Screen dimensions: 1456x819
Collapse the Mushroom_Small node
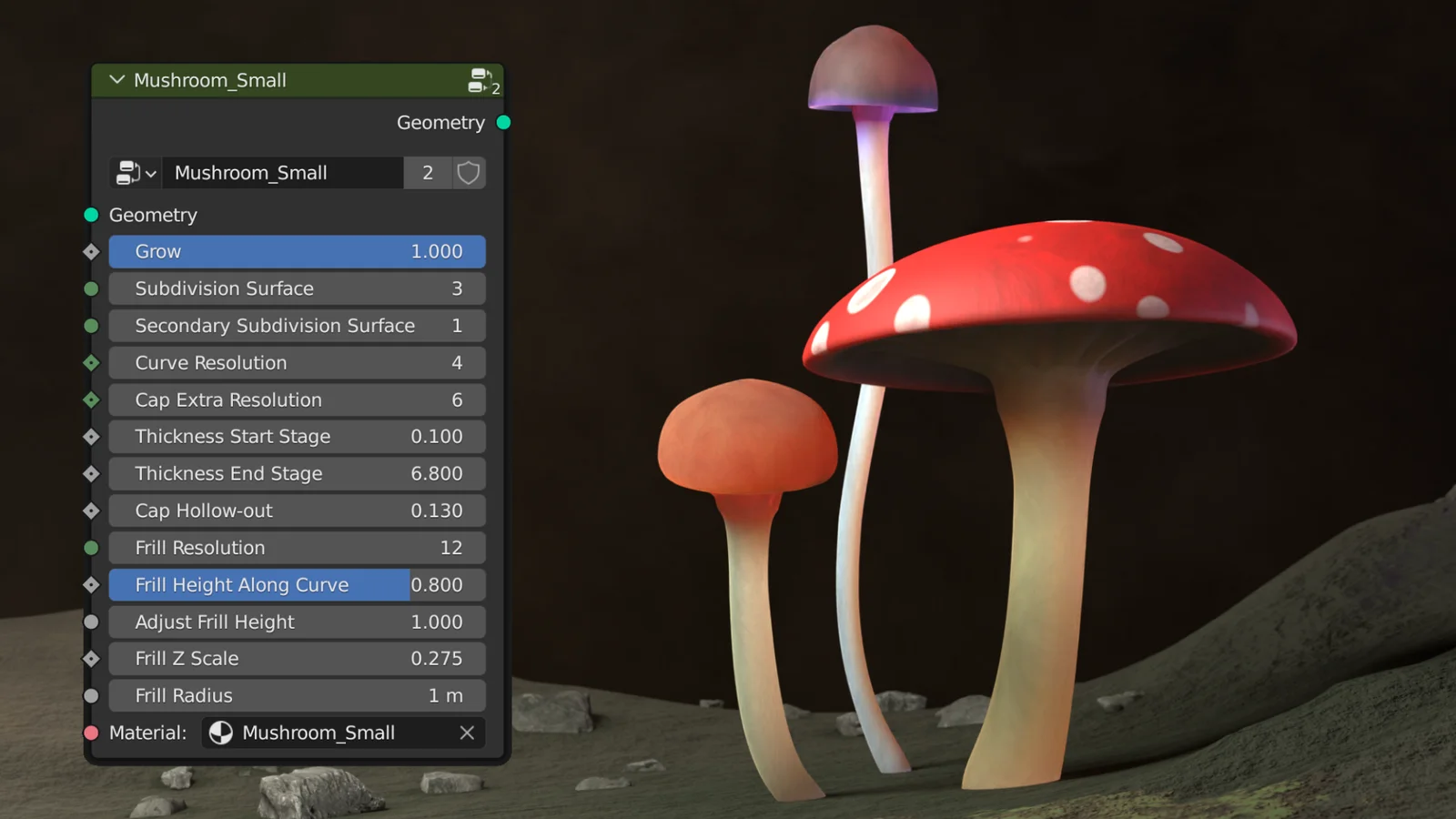[116, 80]
